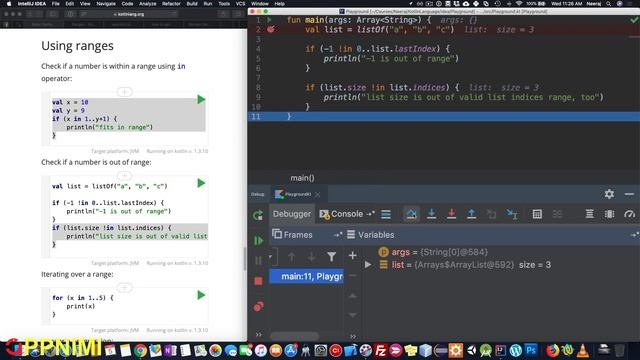640x360 pixels.
Task: Stop the debugging session
Action: (258, 281)
